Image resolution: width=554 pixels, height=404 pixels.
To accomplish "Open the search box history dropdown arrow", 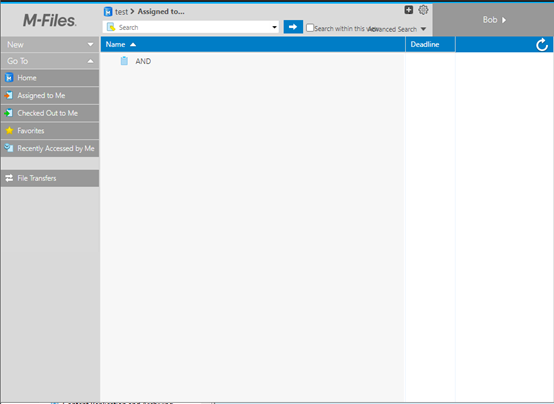I will pyautogui.click(x=274, y=27).
